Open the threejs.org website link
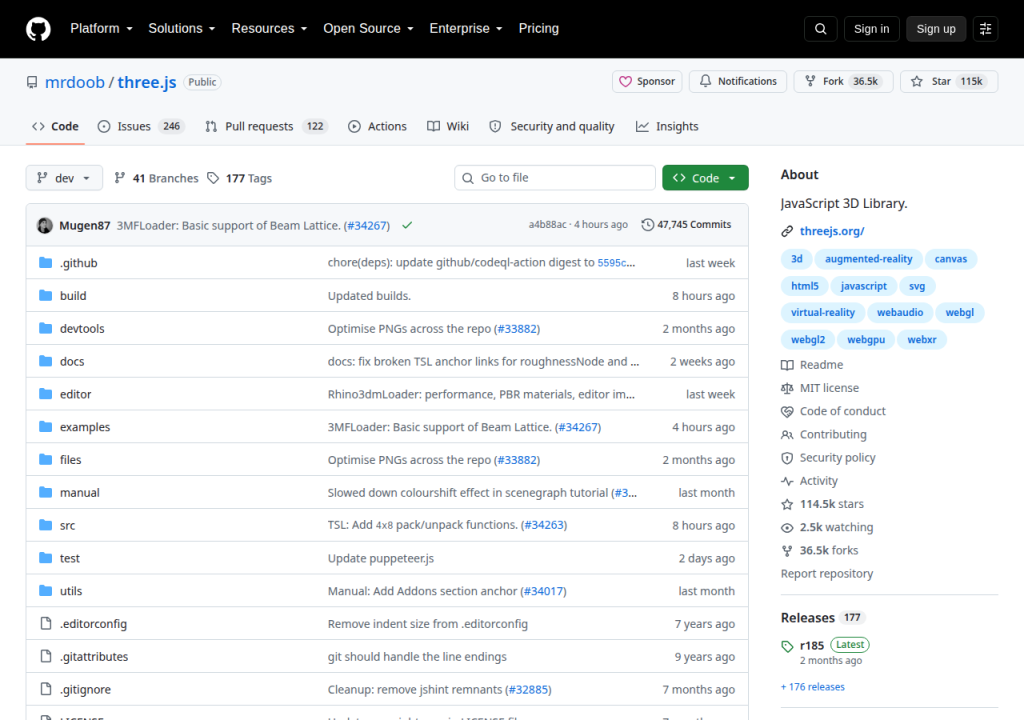Screen dimensions: 1024x720 tap(832, 231)
